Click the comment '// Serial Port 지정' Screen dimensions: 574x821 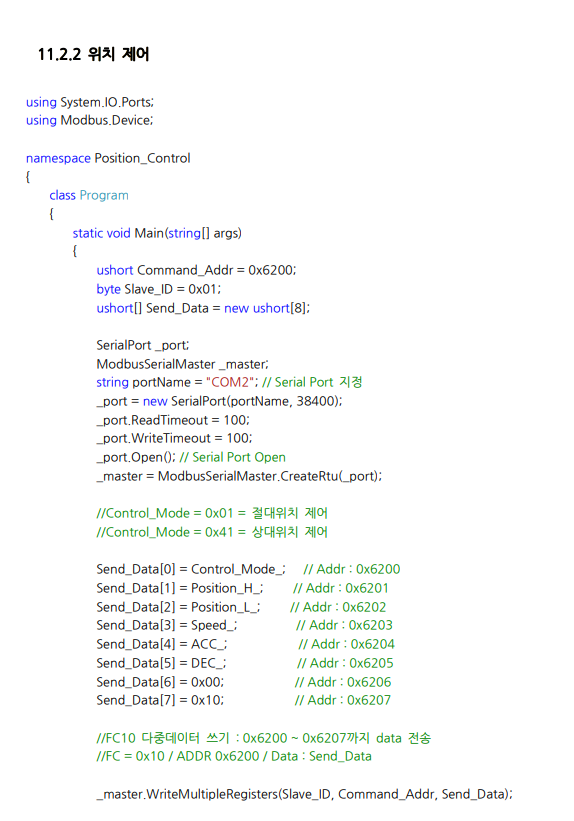pyautogui.click(x=312, y=382)
